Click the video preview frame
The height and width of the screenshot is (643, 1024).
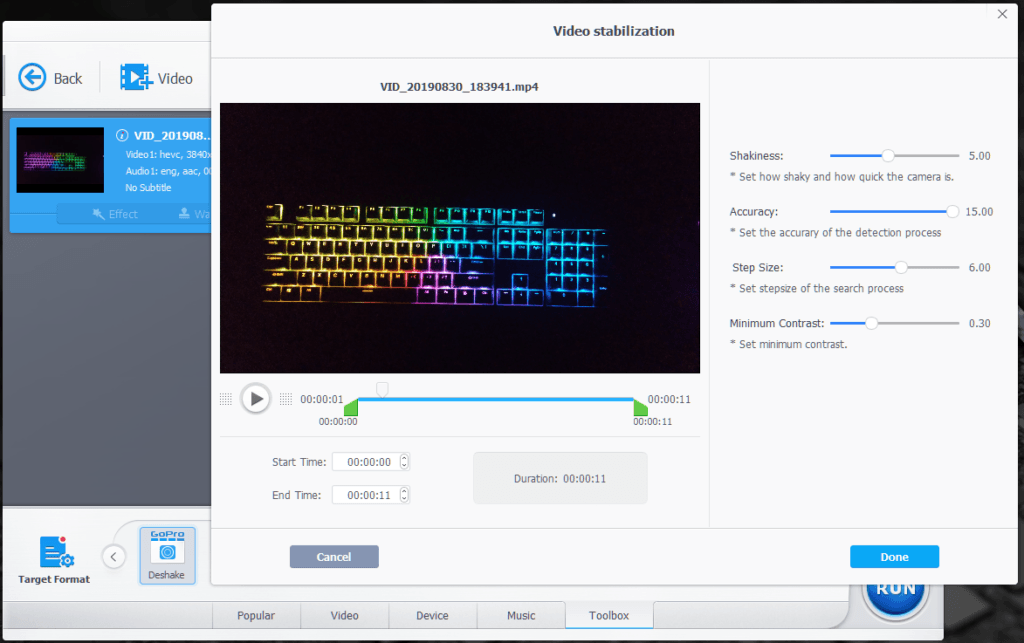460,238
